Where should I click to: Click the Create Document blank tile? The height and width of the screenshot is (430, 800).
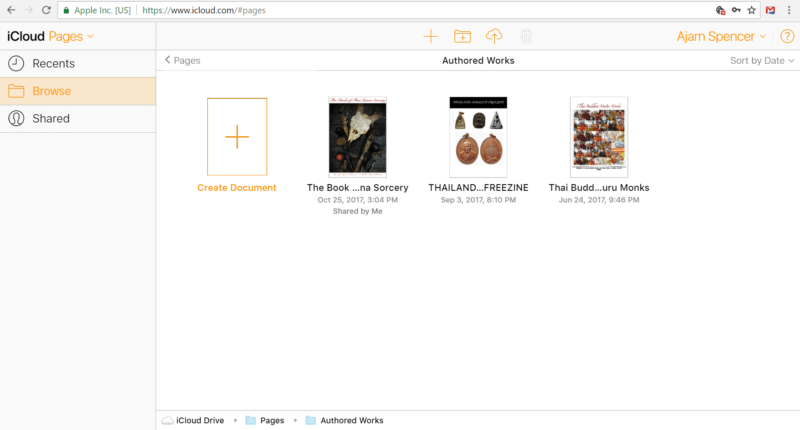tap(237, 137)
